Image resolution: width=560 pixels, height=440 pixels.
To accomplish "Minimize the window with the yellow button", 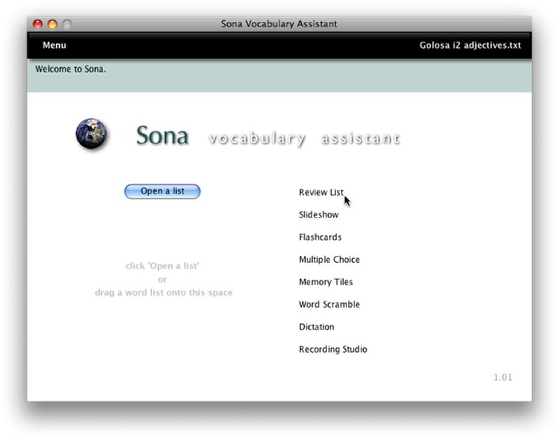I will [x=52, y=24].
